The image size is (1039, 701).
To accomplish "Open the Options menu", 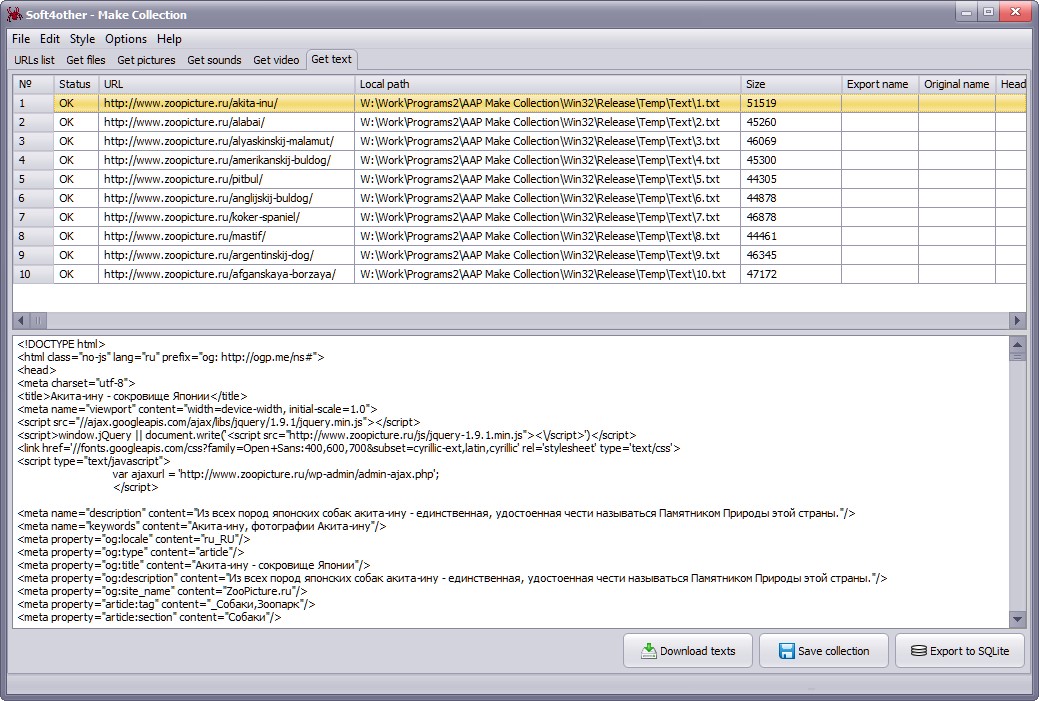I will pyautogui.click(x=126, y=39).
